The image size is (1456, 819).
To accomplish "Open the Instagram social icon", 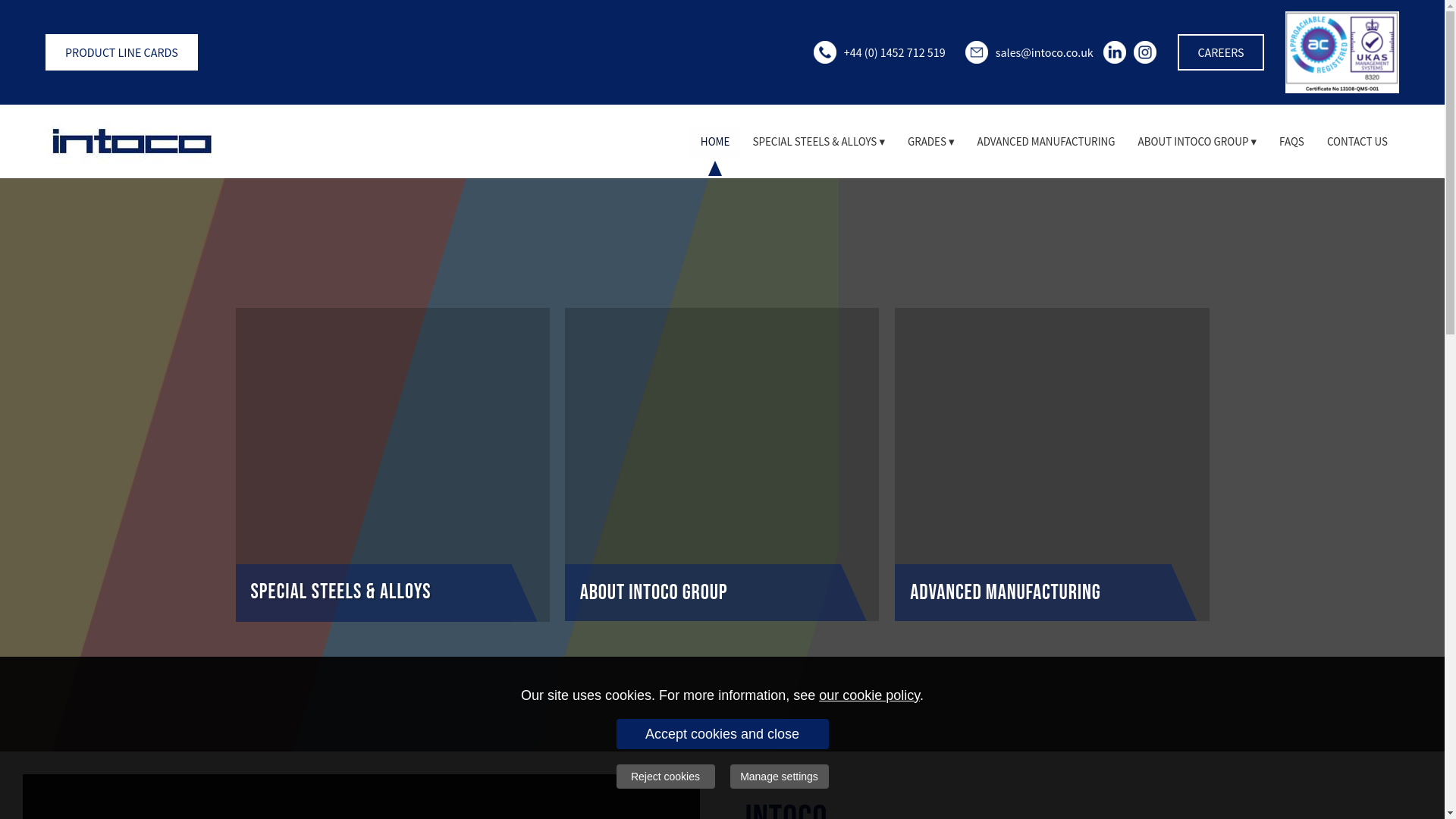I will pyautogui.click(x=1145, y=52).
